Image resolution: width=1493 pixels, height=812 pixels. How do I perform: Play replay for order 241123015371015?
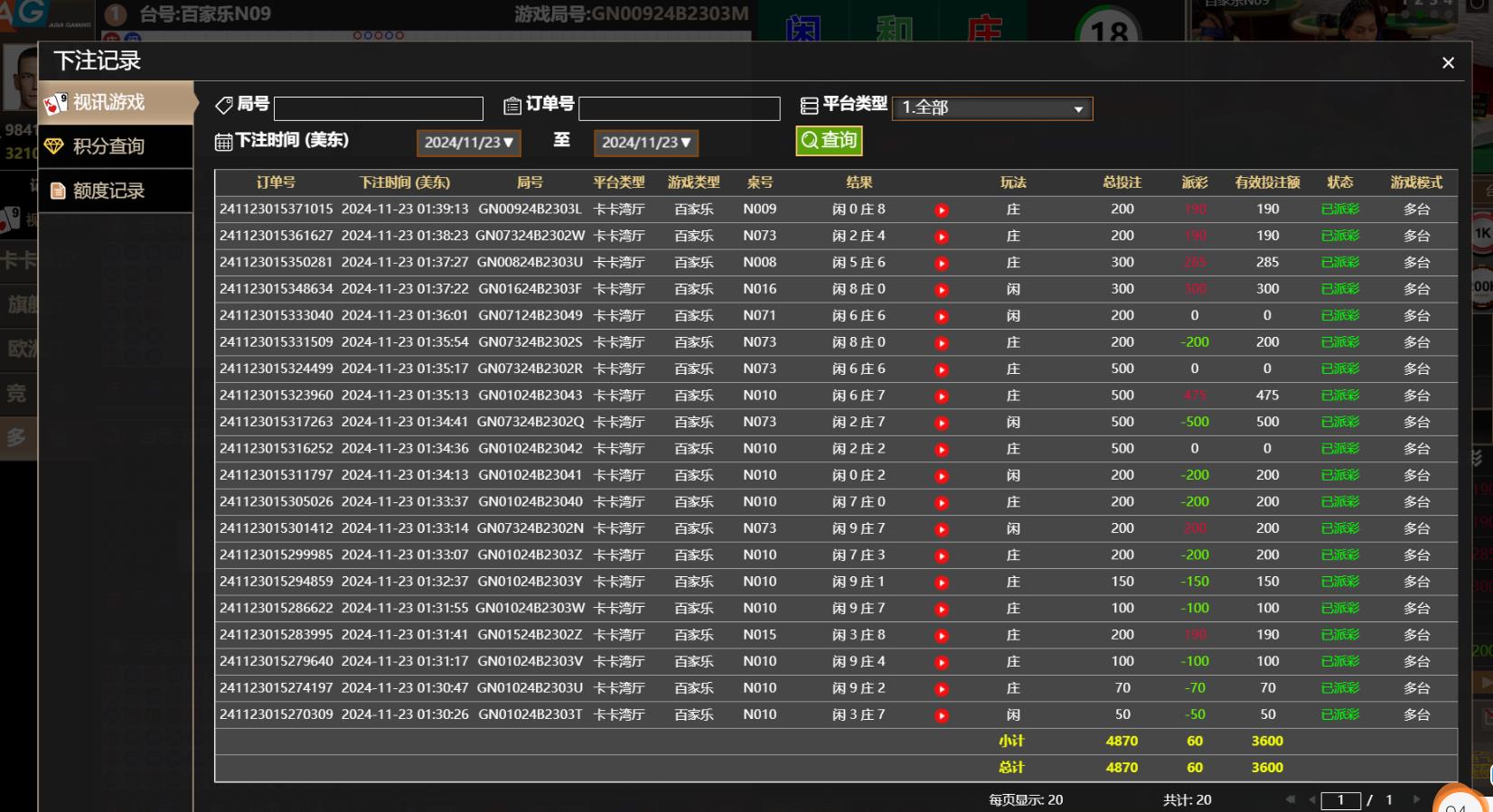pyautogui.click(x=942, y=210)
